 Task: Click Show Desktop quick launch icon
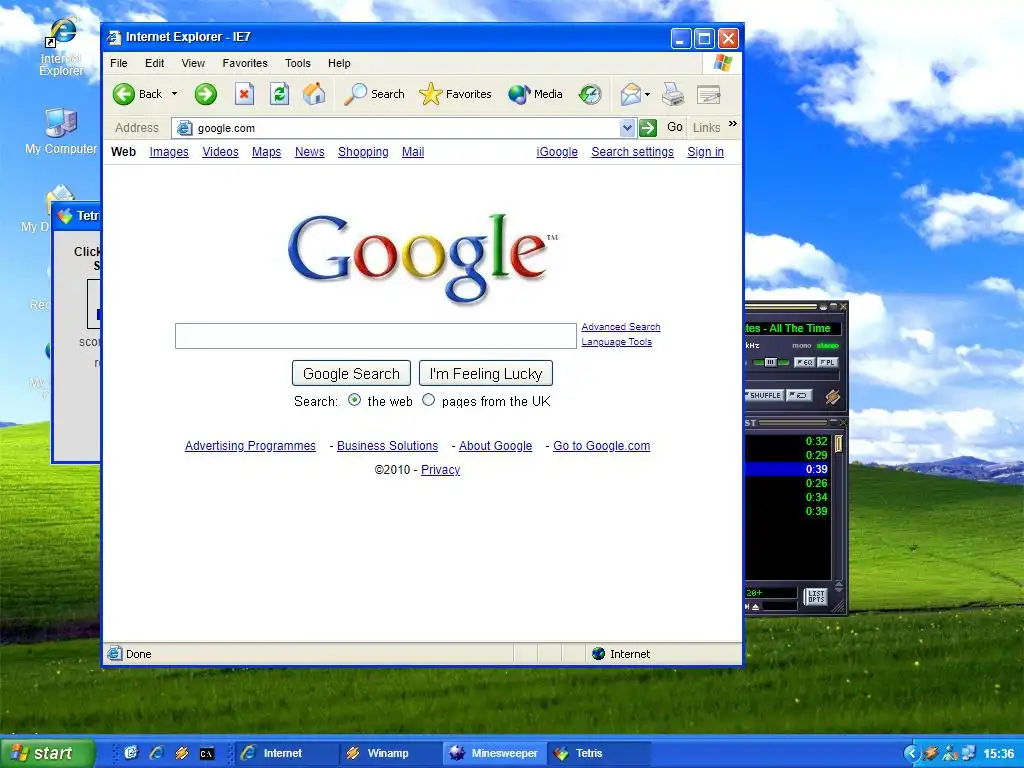[x=131, y=753]
